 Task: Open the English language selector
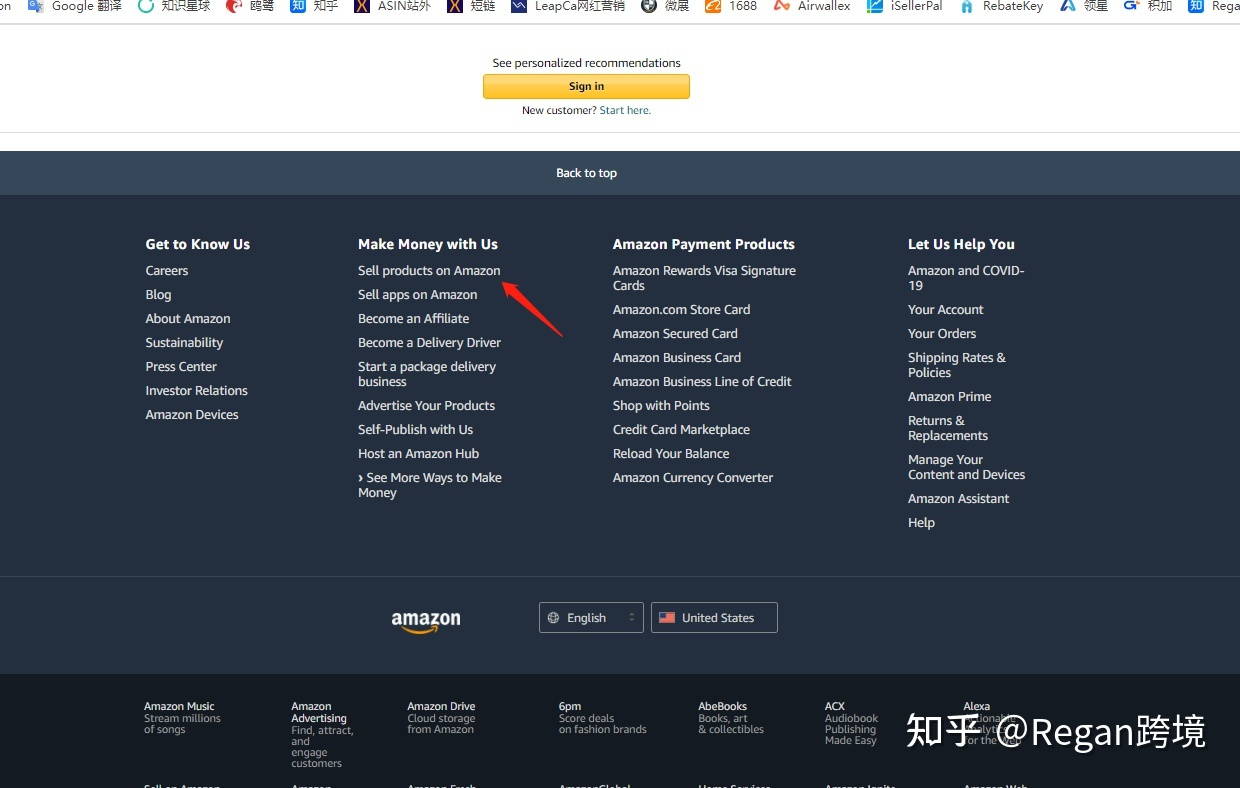click(x=591, y=618)
